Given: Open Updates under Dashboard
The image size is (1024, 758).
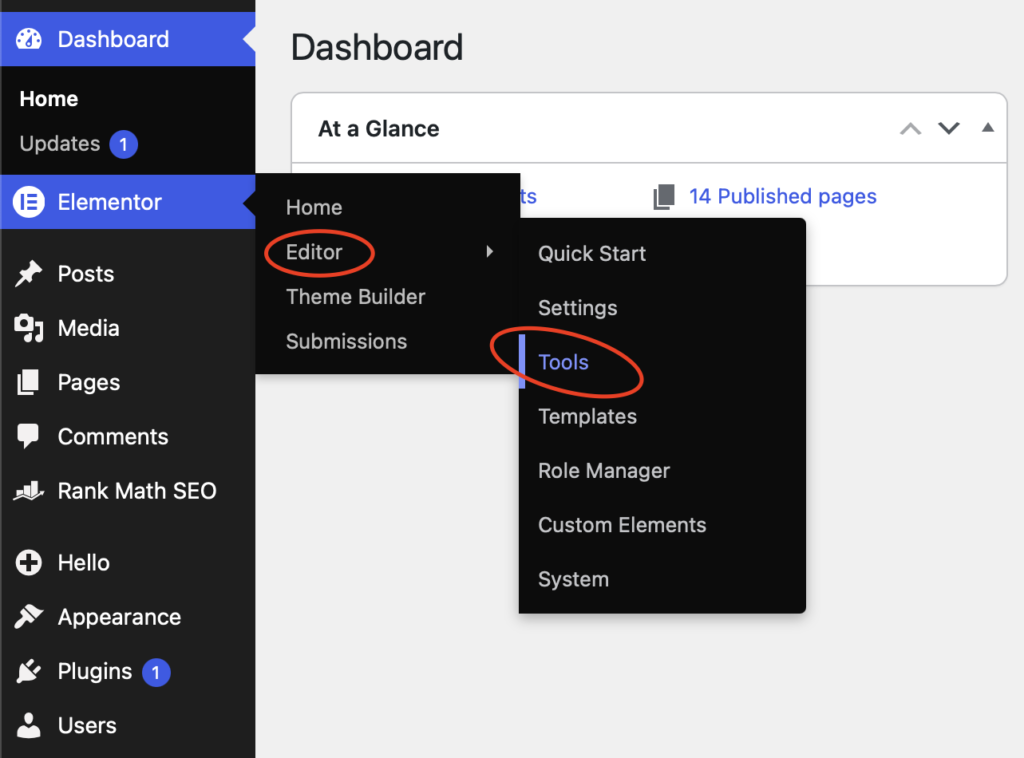Looking at the screenshot, I should 59,144.
